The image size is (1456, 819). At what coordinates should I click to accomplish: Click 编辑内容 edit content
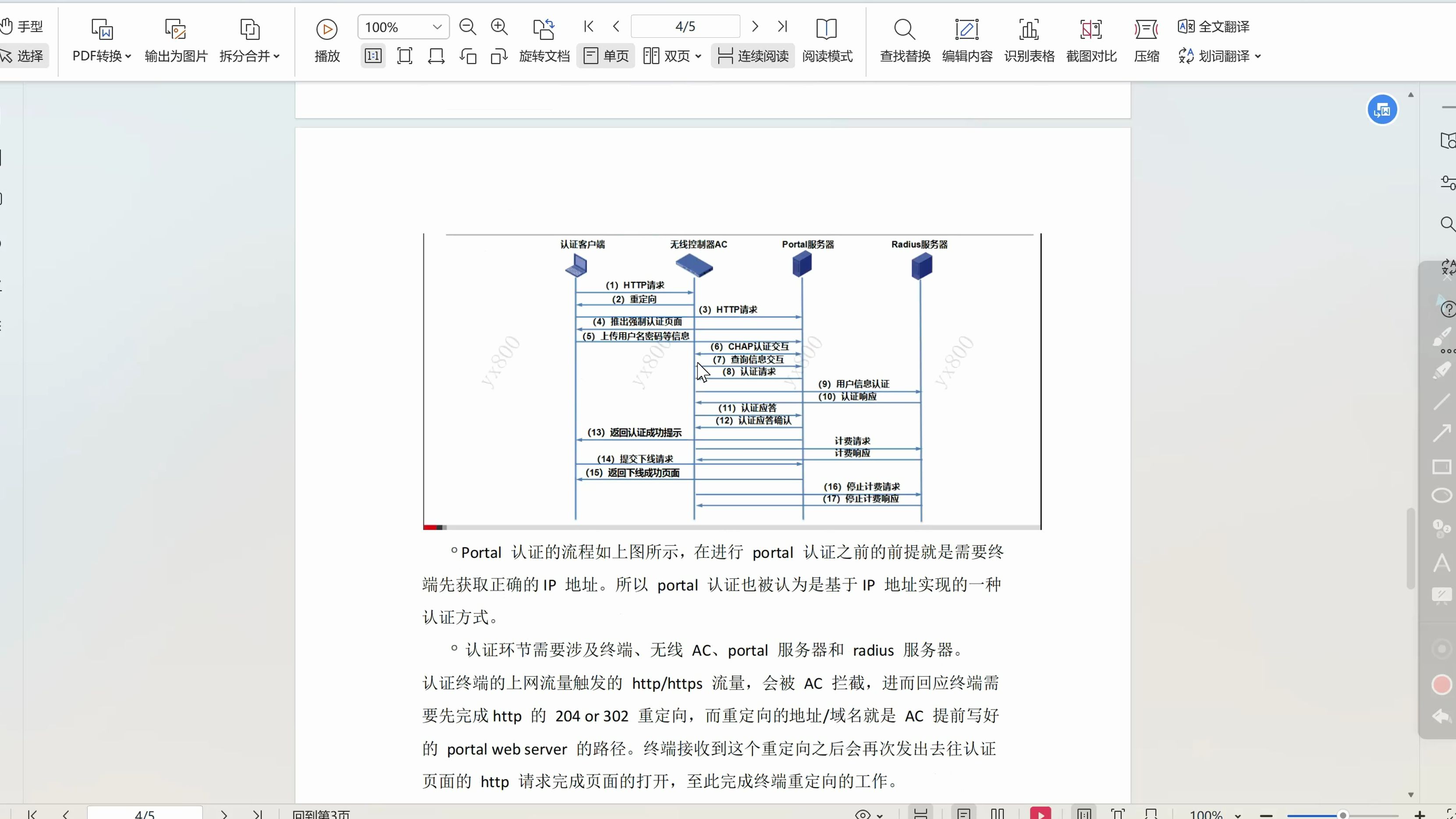[x=967, y=41]
